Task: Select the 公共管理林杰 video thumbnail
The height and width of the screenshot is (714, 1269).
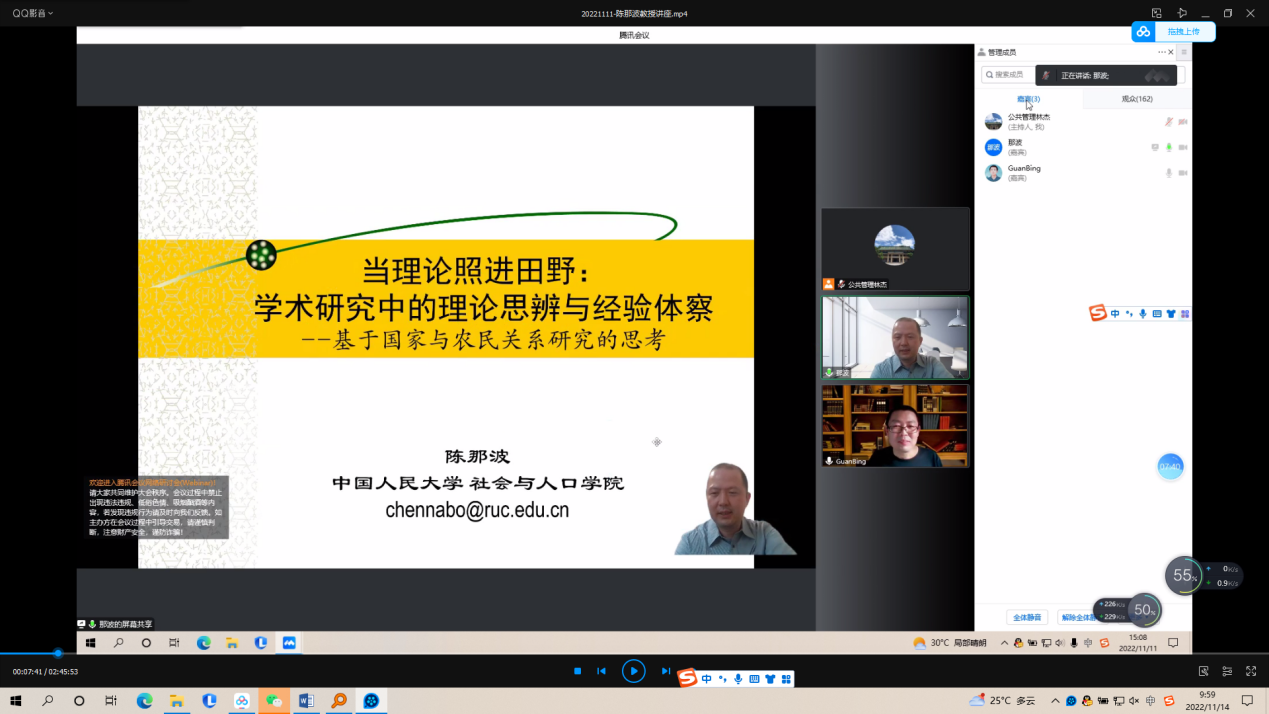Action: click(x=895, y=249)
